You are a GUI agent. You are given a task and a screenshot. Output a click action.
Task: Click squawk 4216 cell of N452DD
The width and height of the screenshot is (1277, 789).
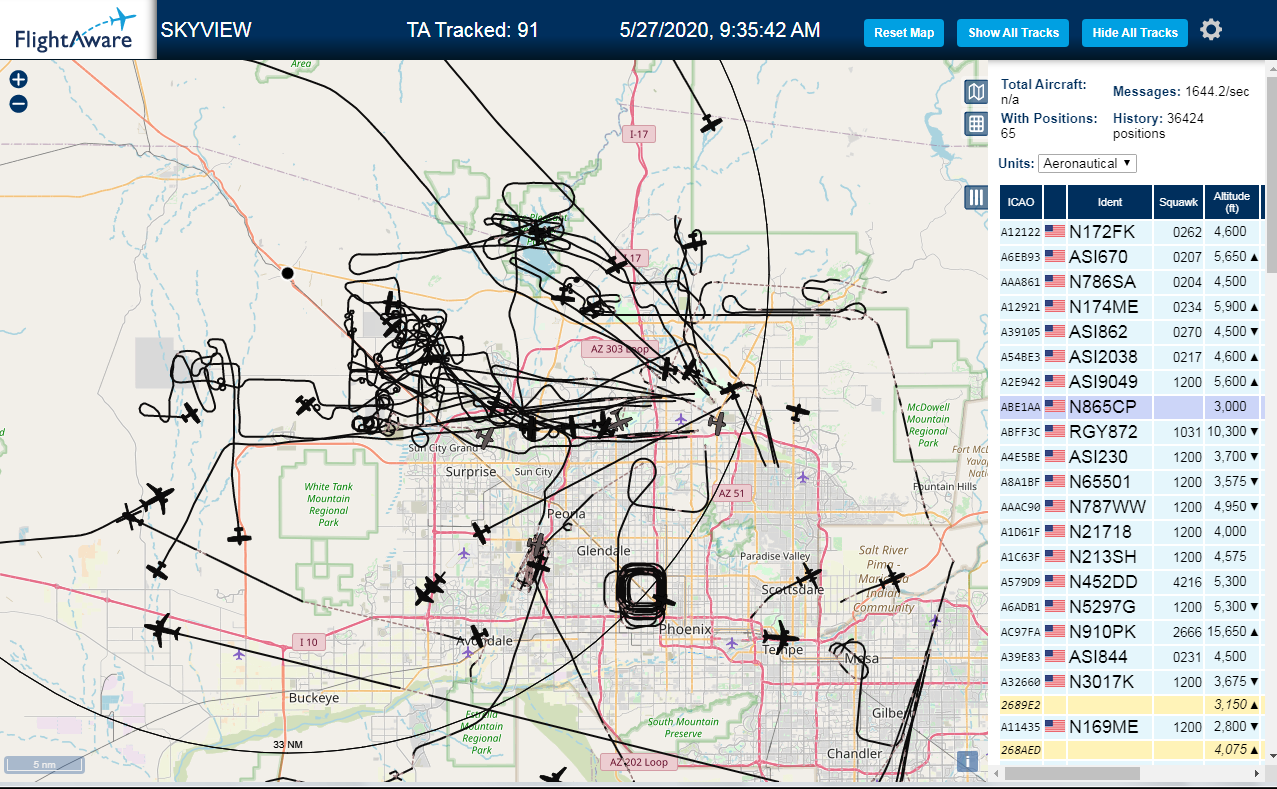(x=1178, y=582)
